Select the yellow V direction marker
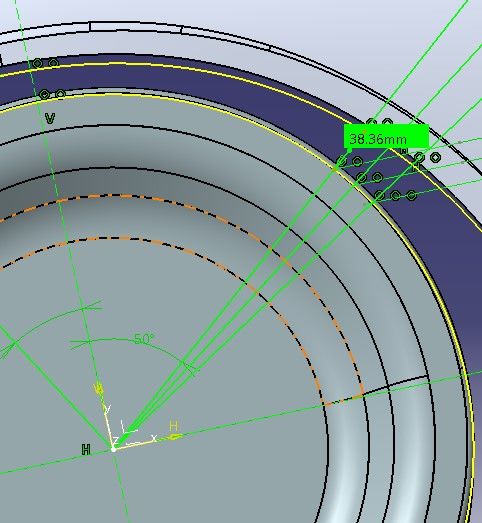Screen dimensions: 482x523 (x=99, y=389)
